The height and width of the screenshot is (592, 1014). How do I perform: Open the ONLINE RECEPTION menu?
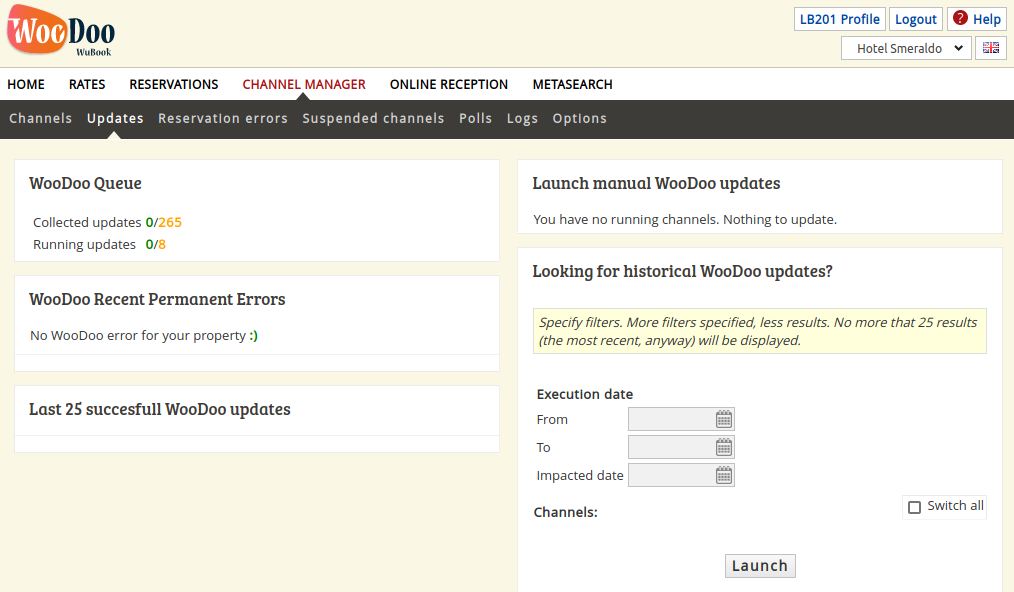click(x=449, y=84)
